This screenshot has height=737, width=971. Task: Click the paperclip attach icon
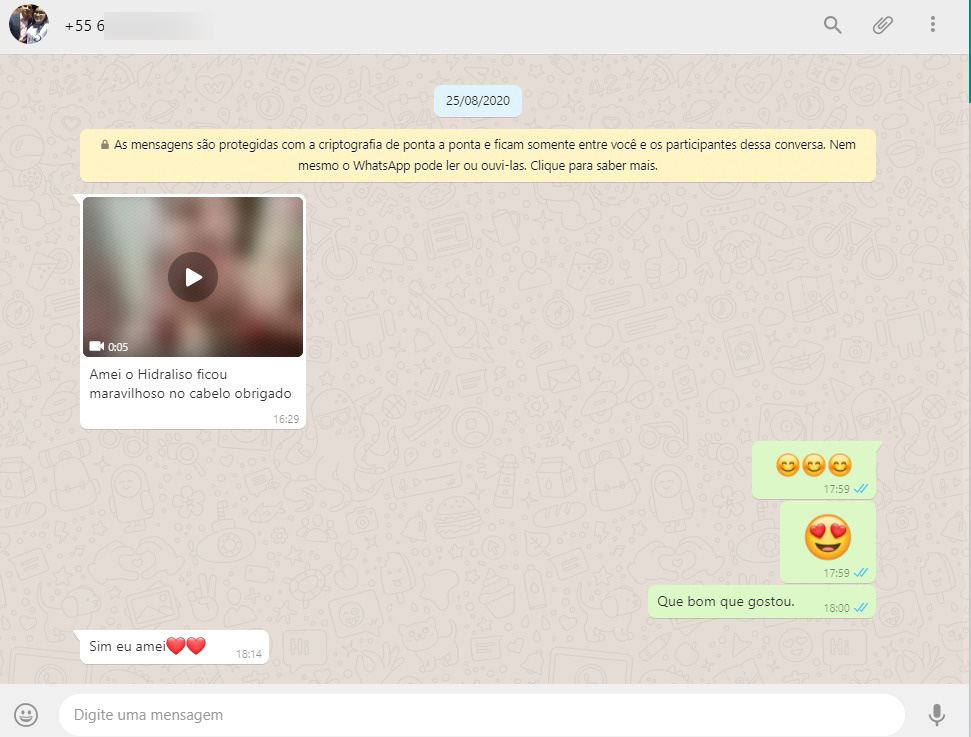[x=882, y=25]
